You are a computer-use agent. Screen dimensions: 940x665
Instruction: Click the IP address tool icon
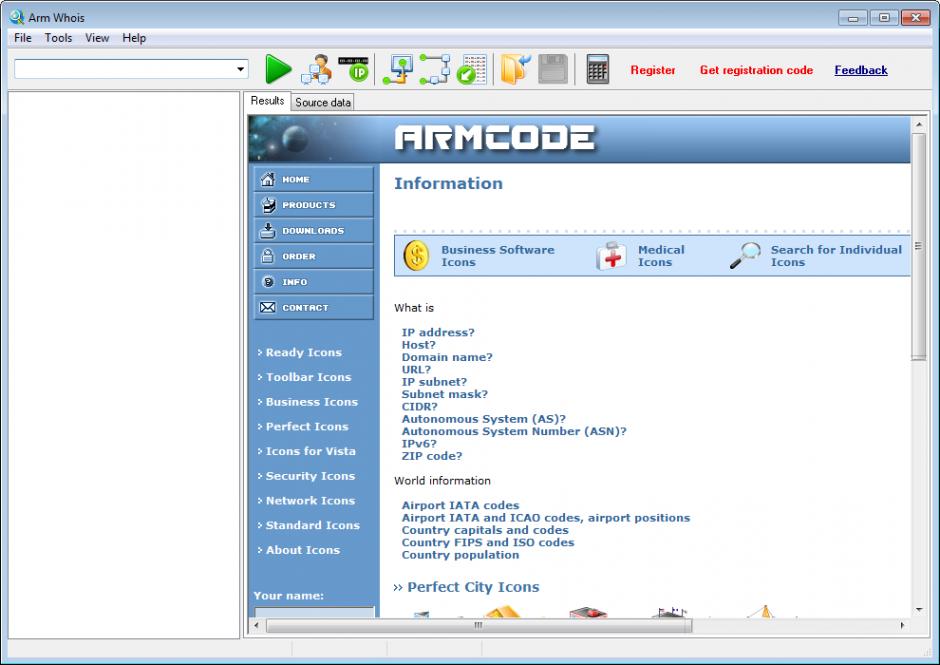(x=354, y=69)
